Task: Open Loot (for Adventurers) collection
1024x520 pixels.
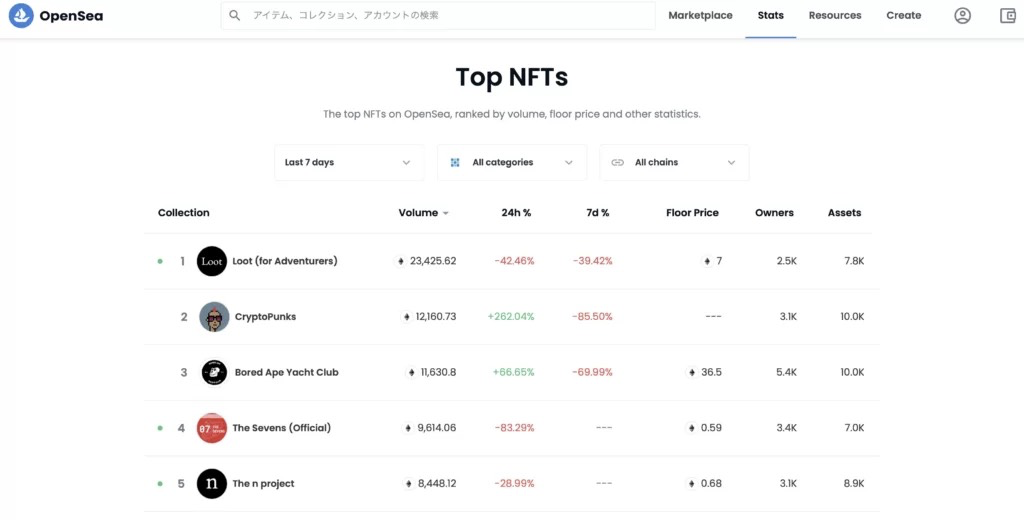Action: point(285,261)
